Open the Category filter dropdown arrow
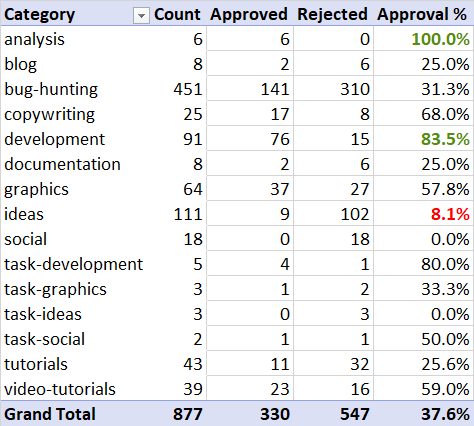 141,15
